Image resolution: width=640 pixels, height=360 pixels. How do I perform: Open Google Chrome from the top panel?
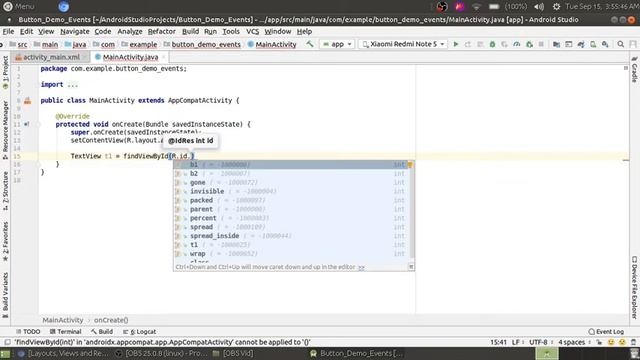tap(63, 7)
